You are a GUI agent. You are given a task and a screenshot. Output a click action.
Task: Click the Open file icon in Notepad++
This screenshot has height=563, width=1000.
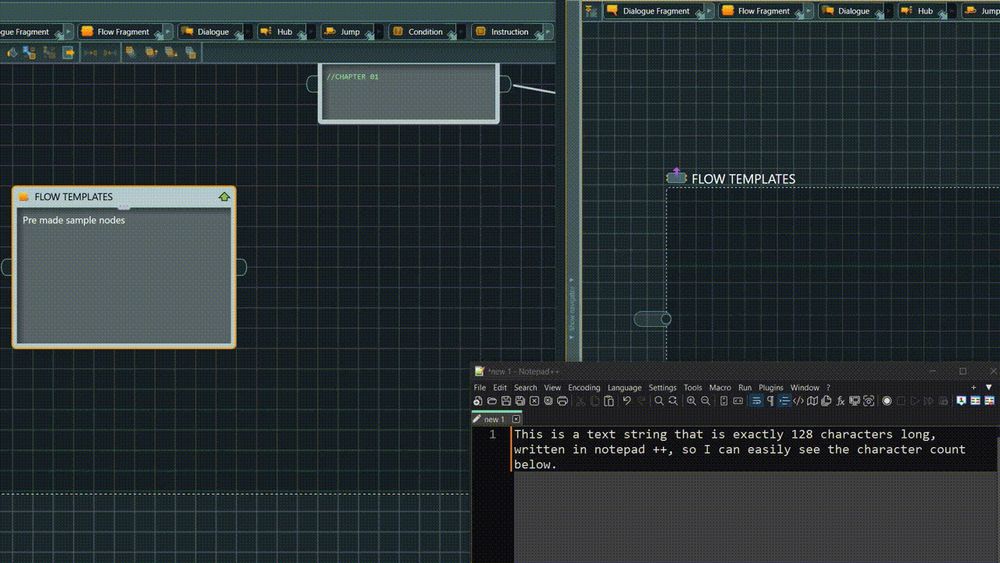[x=492, y=401]
